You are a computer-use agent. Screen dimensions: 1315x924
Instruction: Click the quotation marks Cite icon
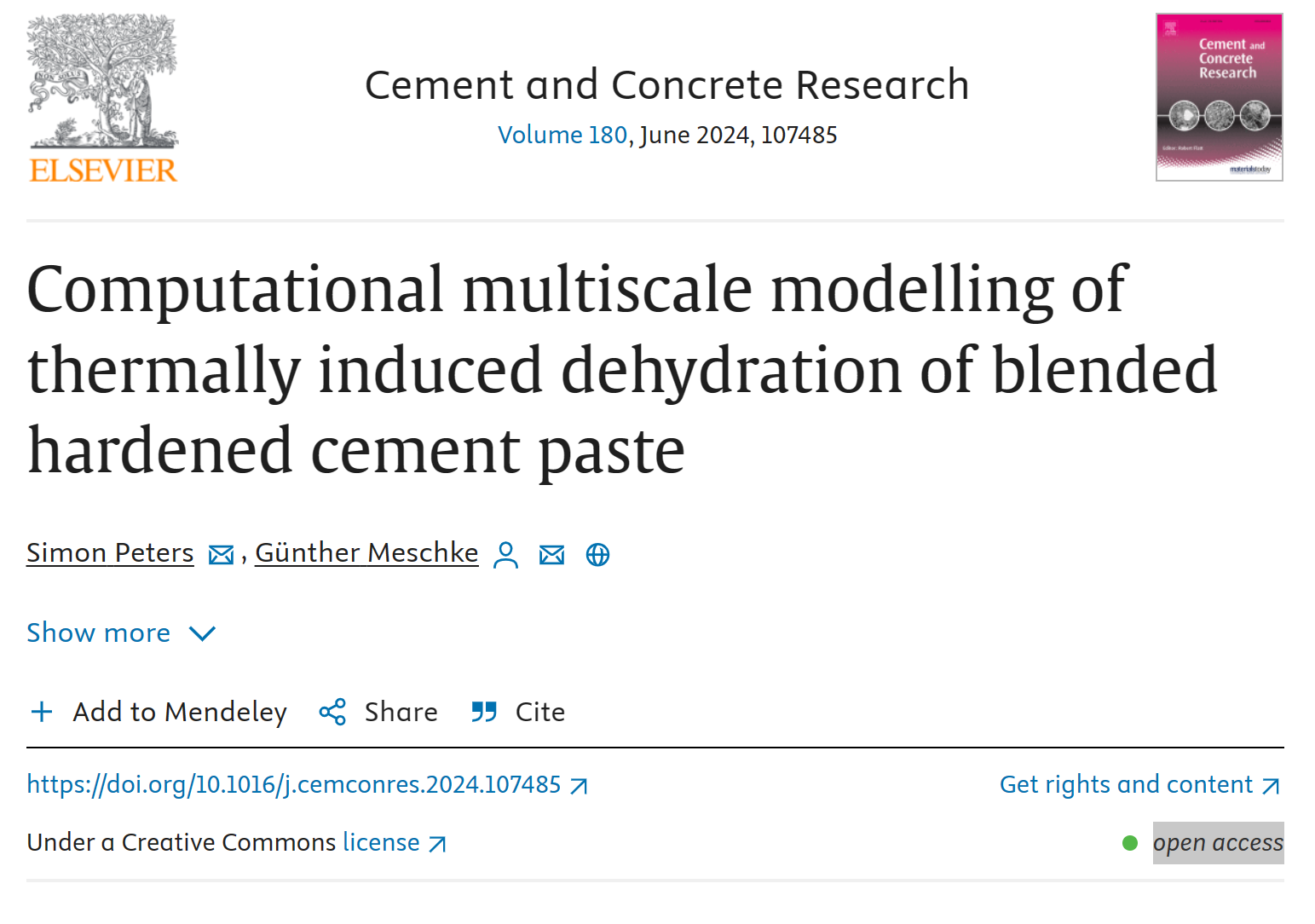(x=484, y=712)
